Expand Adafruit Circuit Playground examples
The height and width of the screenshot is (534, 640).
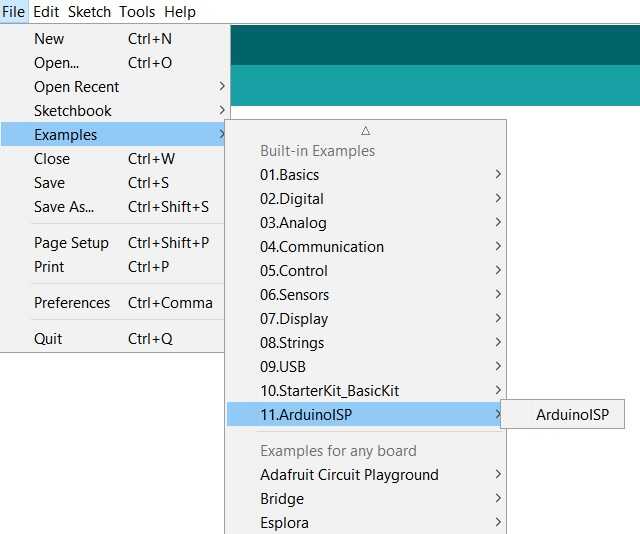[x=349, y=475]
